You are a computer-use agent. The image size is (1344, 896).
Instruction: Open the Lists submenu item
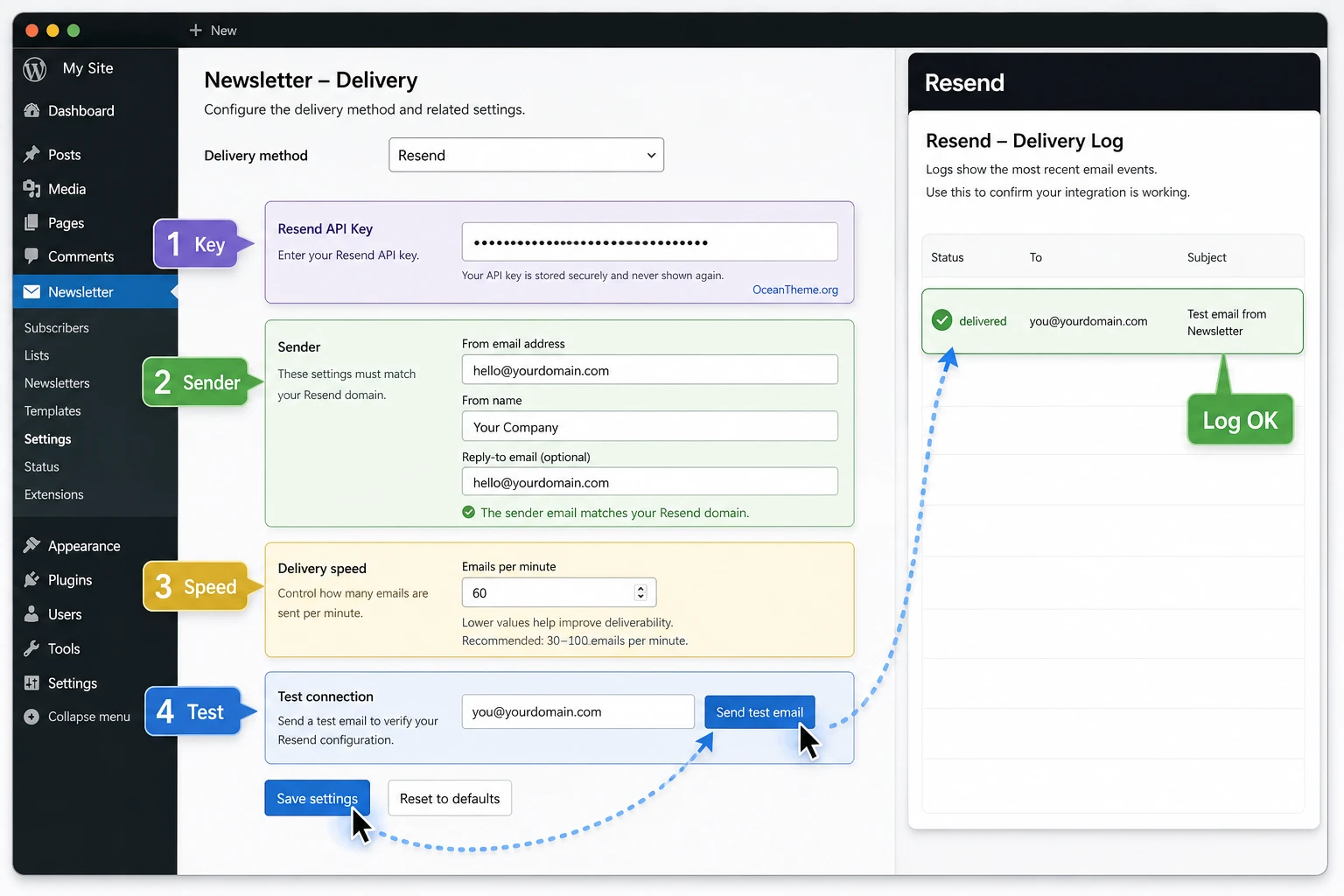[x=37, y=355]
